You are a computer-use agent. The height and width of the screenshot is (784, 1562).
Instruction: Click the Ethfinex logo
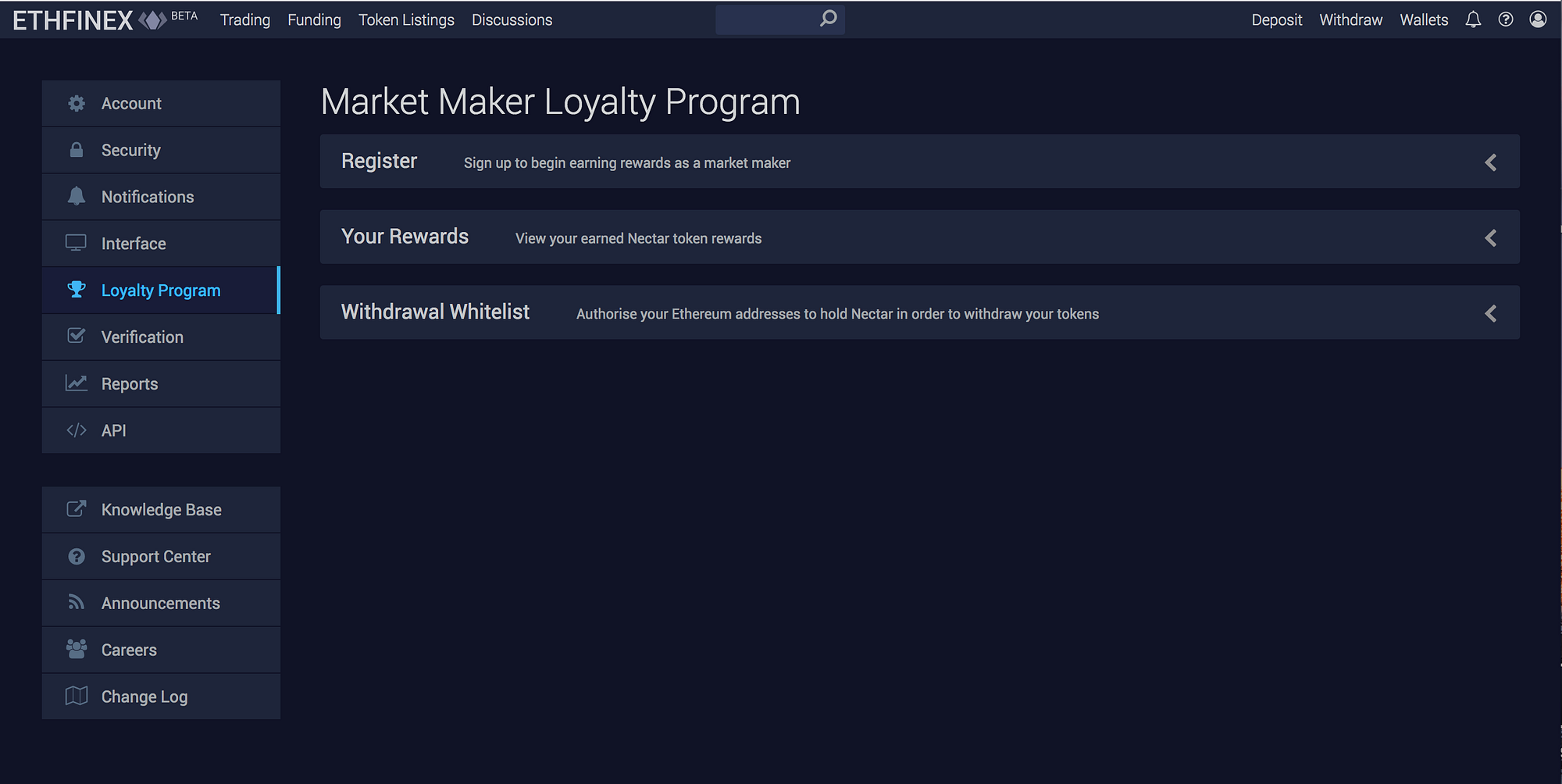(x=90, y=20)
